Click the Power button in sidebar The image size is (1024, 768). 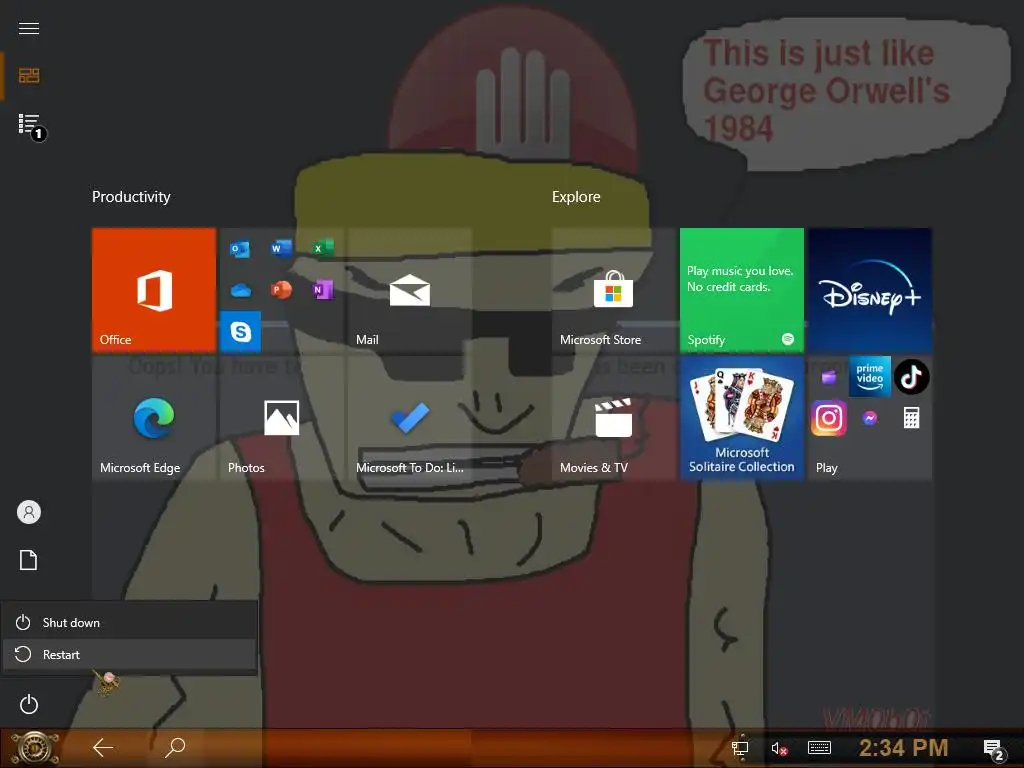point(29,704)
